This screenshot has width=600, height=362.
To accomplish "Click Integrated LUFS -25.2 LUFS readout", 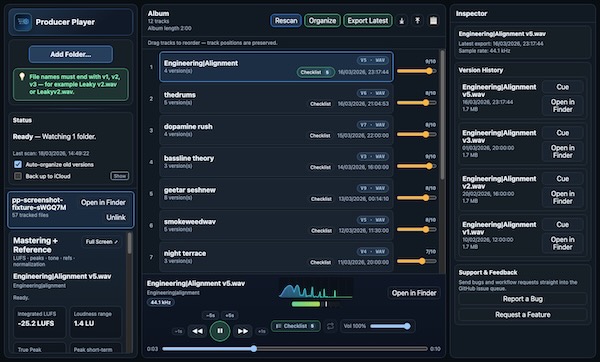I will [39, 322].
